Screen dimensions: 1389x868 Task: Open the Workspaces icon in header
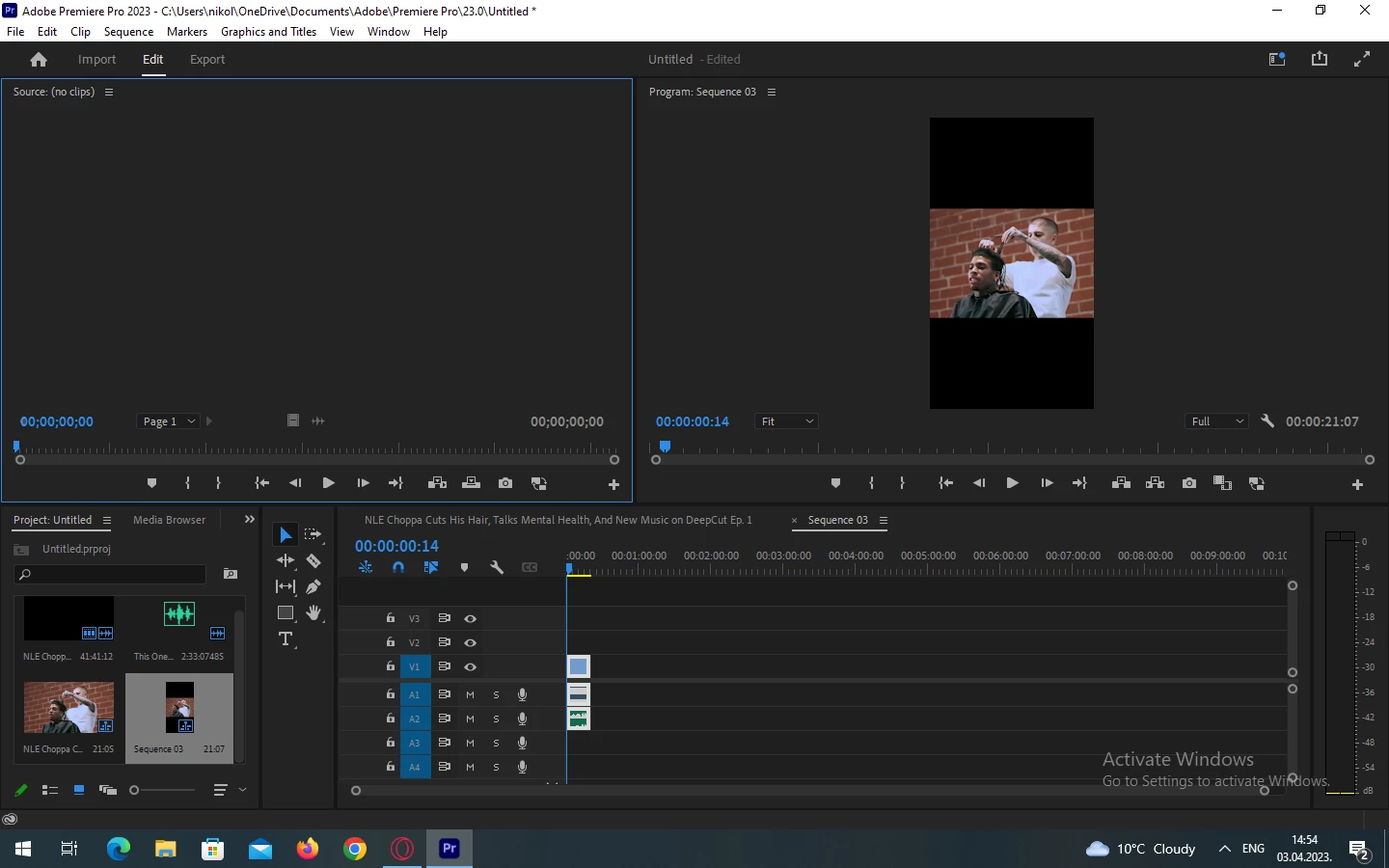click(x=1277, y=59)
